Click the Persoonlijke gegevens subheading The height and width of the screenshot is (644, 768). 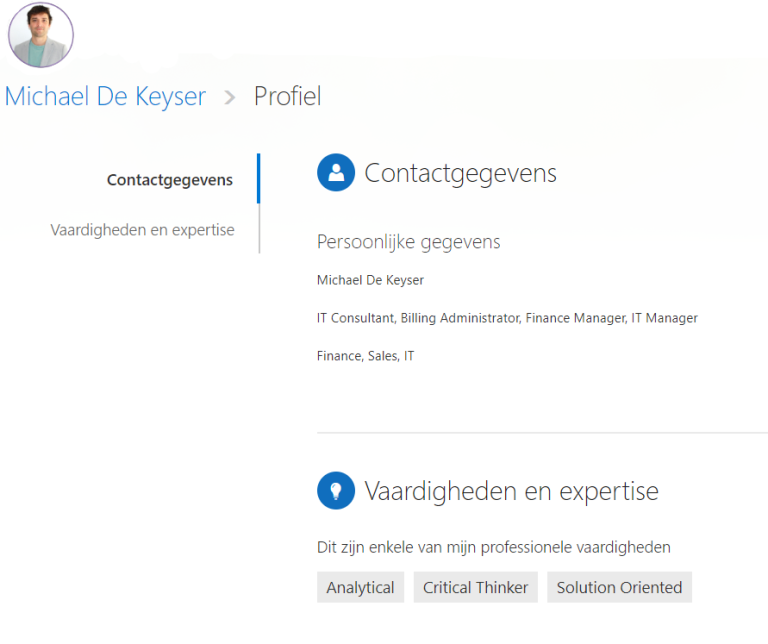(408, 242)
